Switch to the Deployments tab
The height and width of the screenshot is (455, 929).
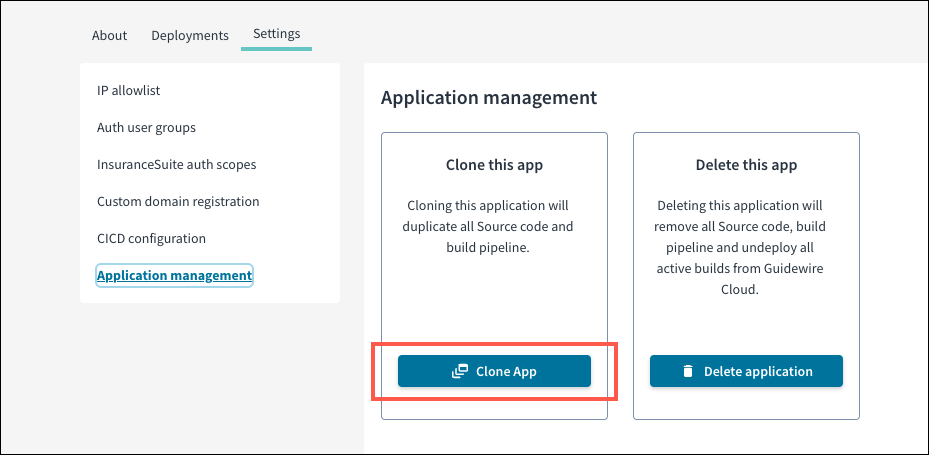coord(190,35)
